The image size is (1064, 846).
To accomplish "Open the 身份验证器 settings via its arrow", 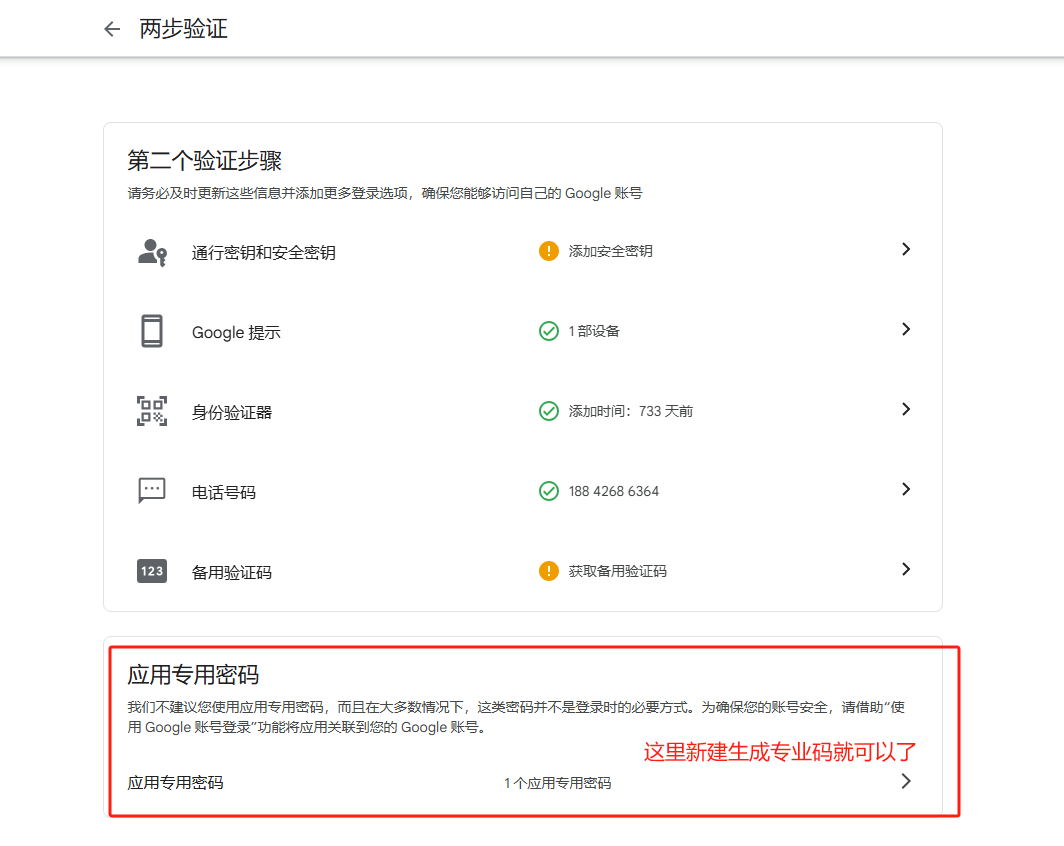I will tap(906, 409).
